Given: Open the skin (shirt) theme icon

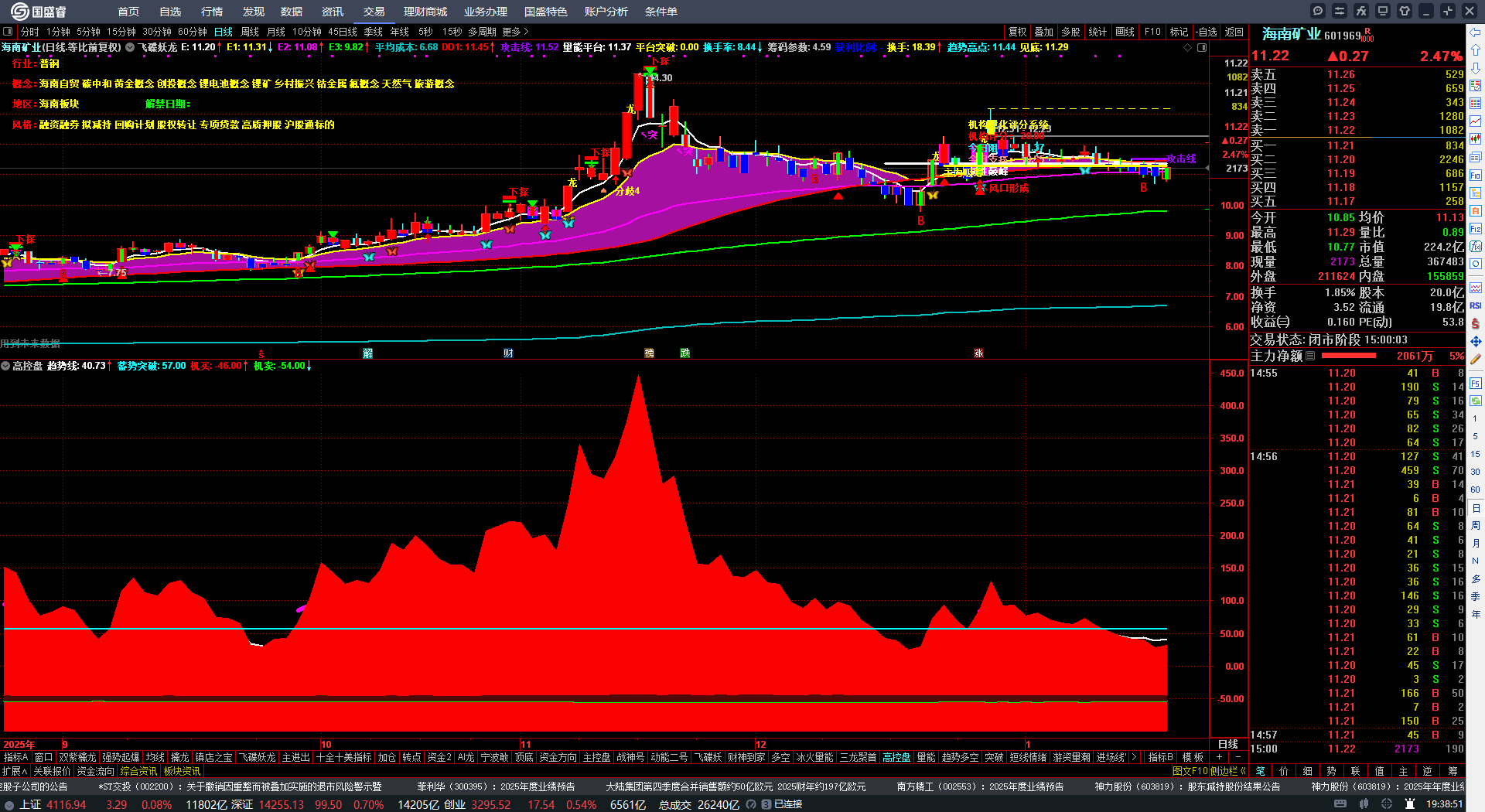Looking at the screenshot, I should 1405,11.
